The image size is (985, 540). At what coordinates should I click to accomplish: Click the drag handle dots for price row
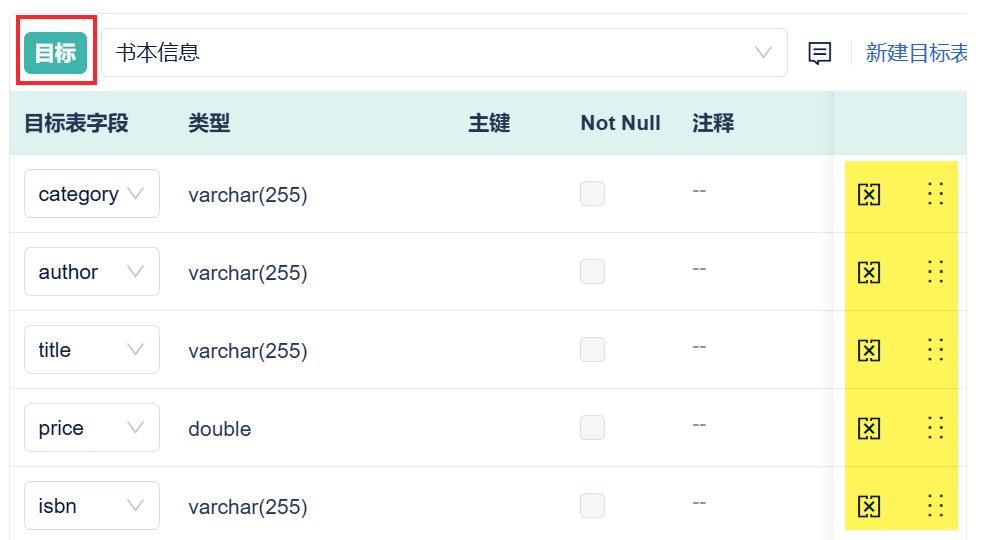[x=935, y=428]
